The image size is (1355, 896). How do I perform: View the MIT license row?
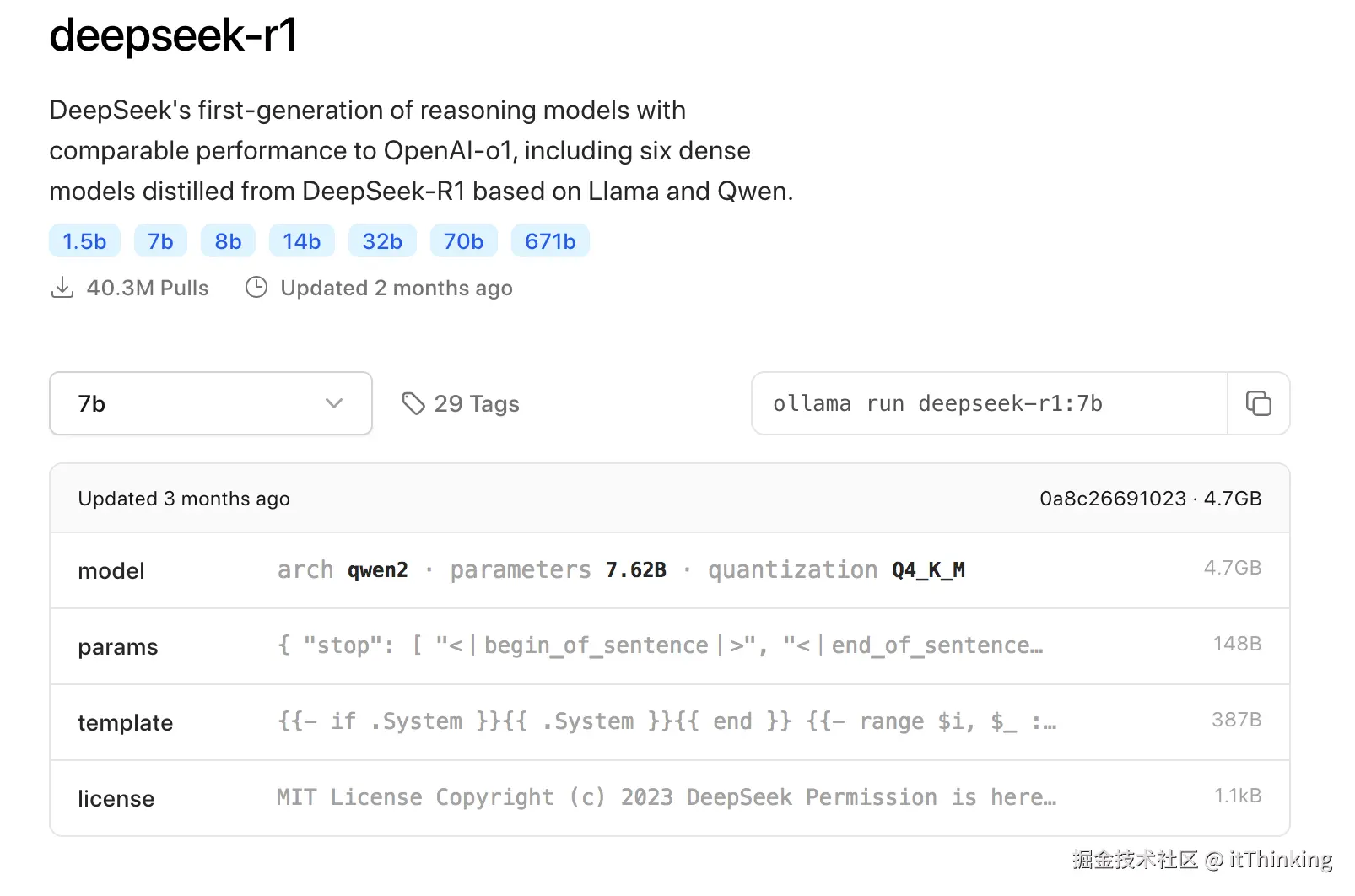point(669,798)
